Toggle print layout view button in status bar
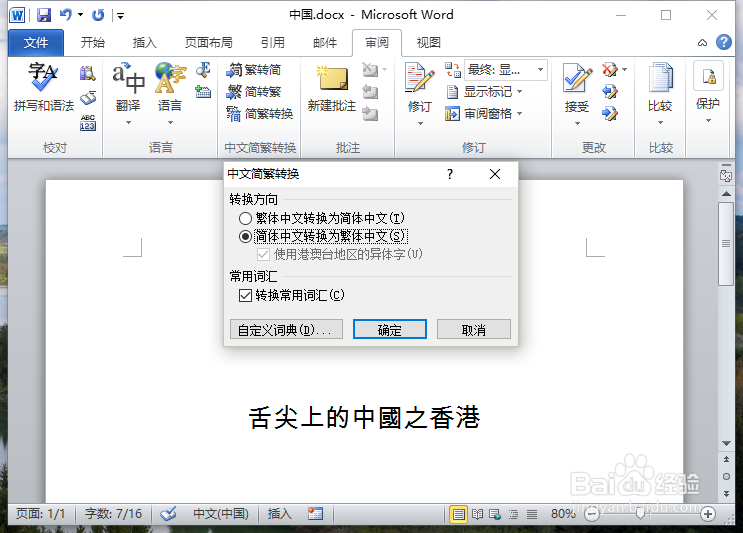Viewport: 743px width, 533px height. tap(458, 514)
